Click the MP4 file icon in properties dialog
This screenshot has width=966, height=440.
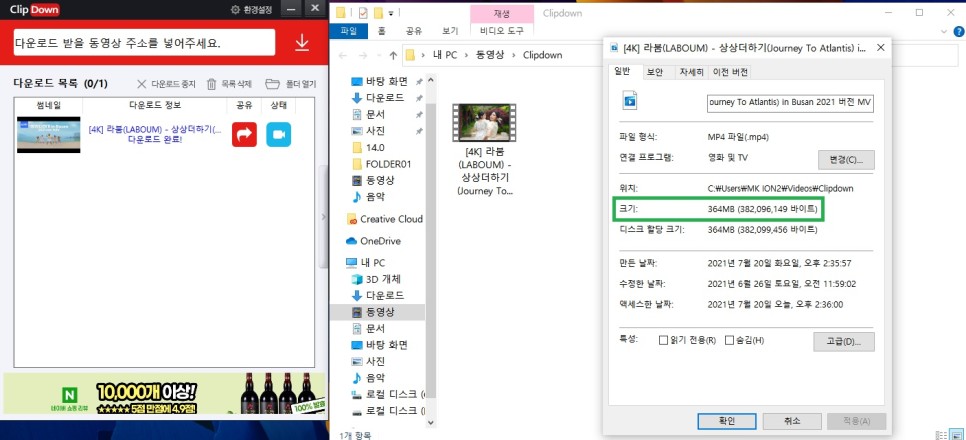click(630, 100)
